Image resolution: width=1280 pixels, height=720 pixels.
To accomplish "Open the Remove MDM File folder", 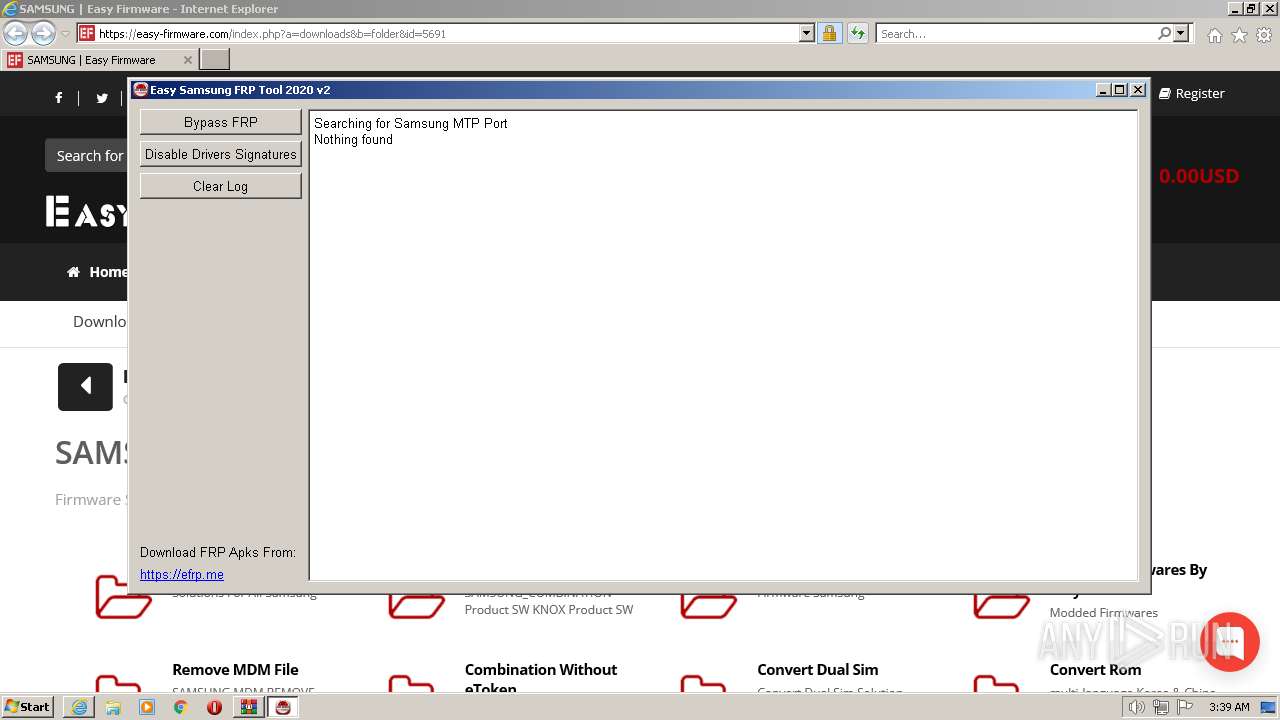I will 235,669.
